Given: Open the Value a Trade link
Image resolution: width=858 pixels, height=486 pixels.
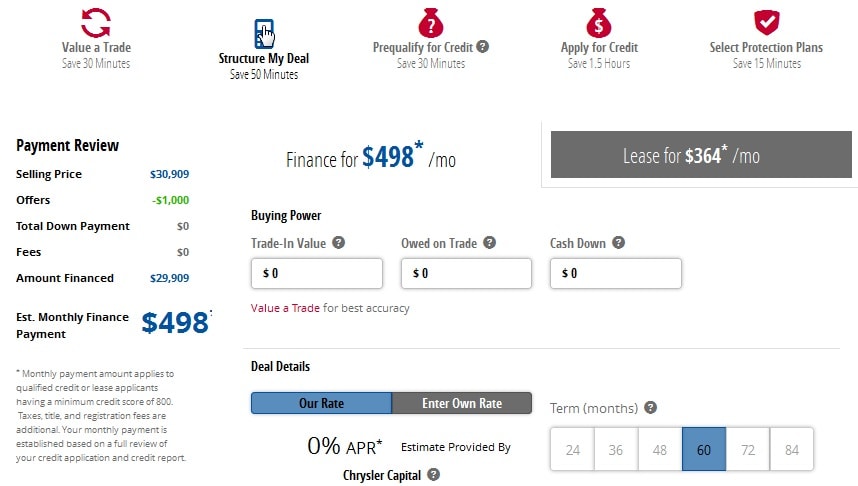Looking at the screenshot, I should (285, 308).
